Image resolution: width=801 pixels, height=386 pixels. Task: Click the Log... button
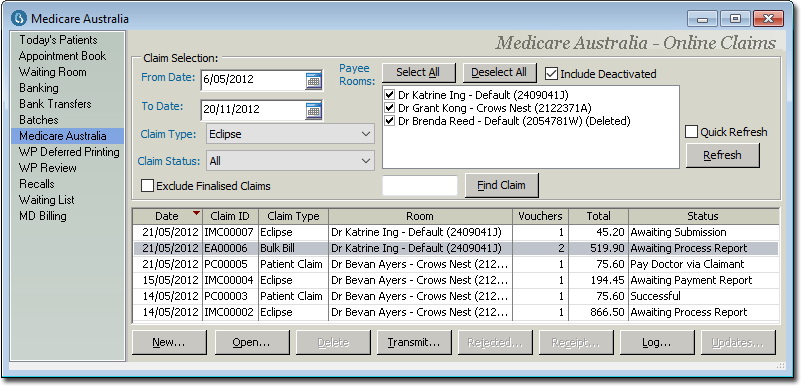coord(657,343)
